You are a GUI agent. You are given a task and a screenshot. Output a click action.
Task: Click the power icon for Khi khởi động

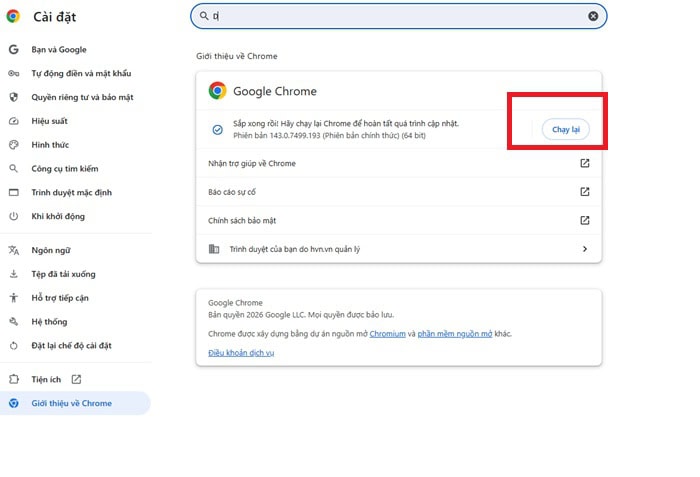pyautogui.click(x=14, y=216)
